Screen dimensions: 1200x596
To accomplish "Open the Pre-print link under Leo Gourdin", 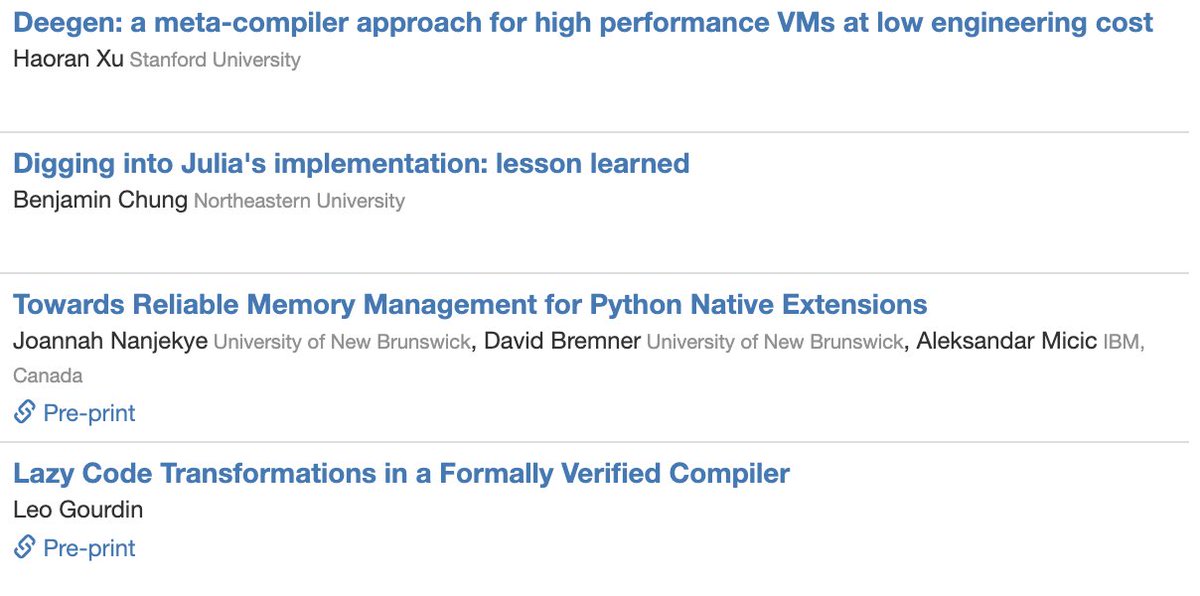I will 89,547.
